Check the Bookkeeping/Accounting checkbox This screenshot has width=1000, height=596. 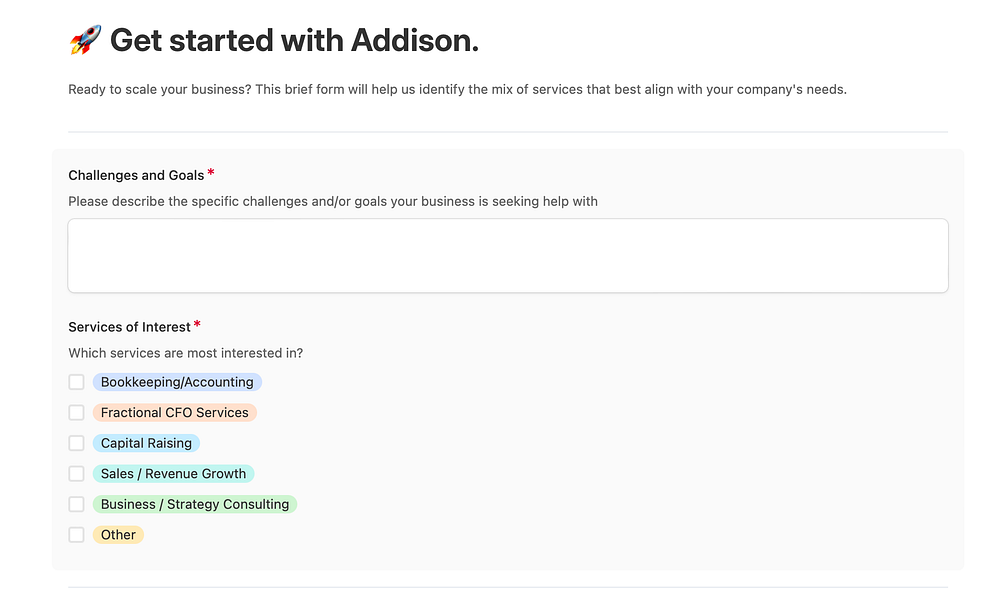[x=76, y=382]
